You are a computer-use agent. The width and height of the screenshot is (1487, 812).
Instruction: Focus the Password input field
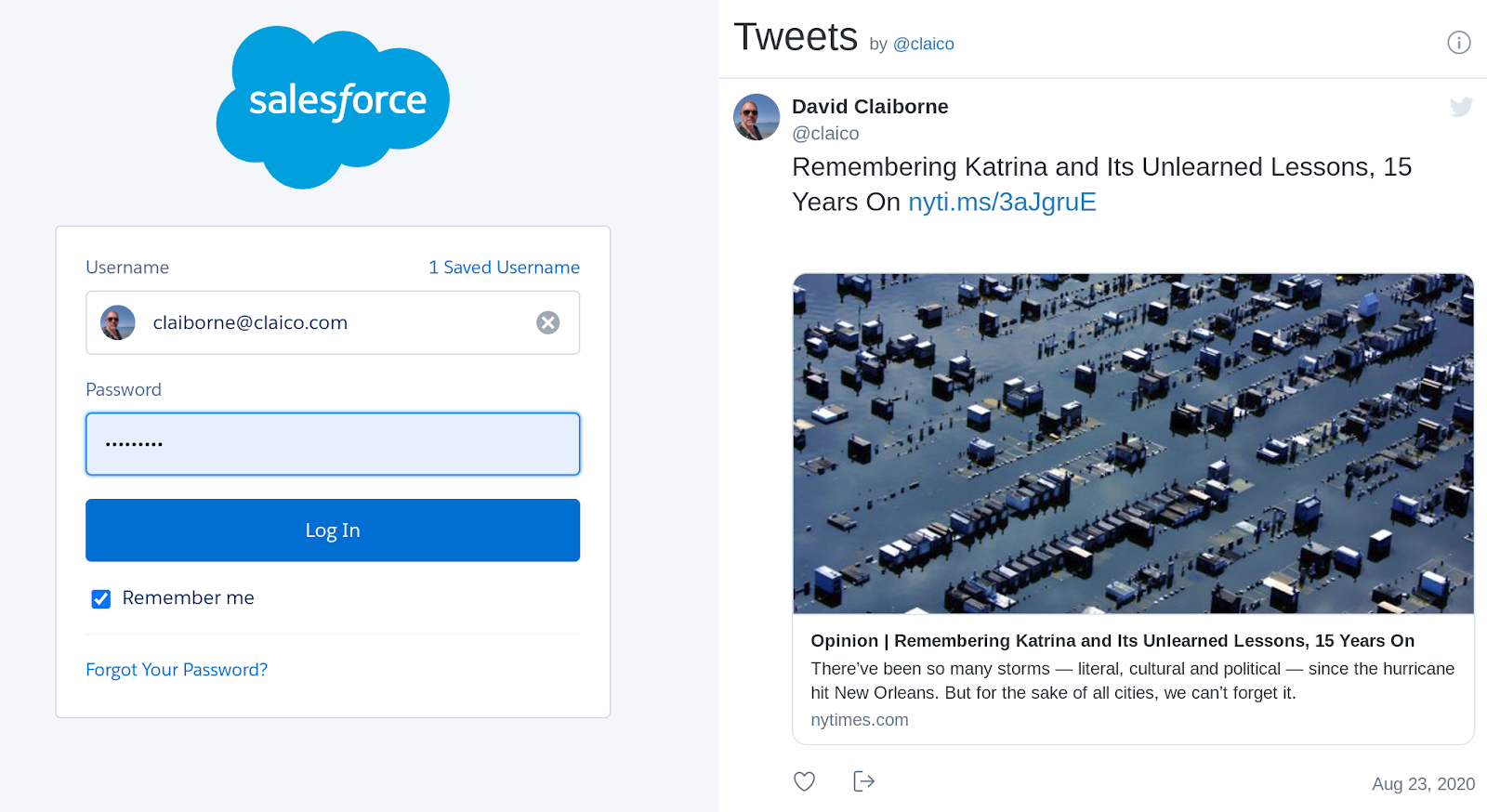[x=333, y=444]
